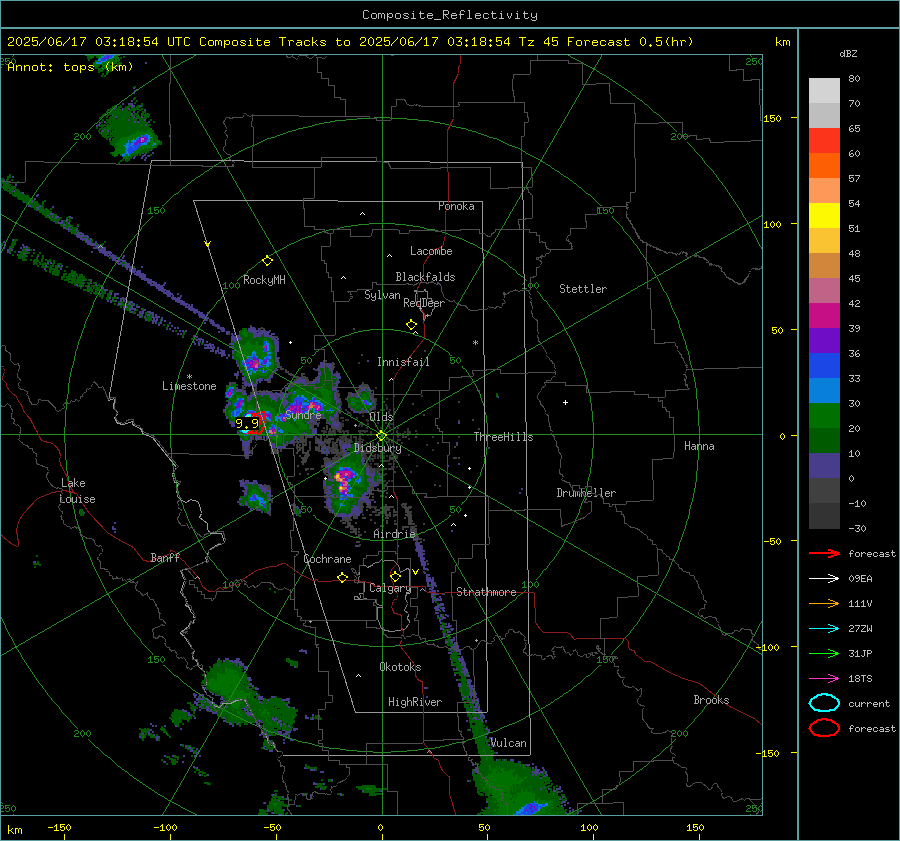This screenshot has height=841, width=900.
Task: Click the yellow diamond marker below RedDeer
Action: [412, 325]
